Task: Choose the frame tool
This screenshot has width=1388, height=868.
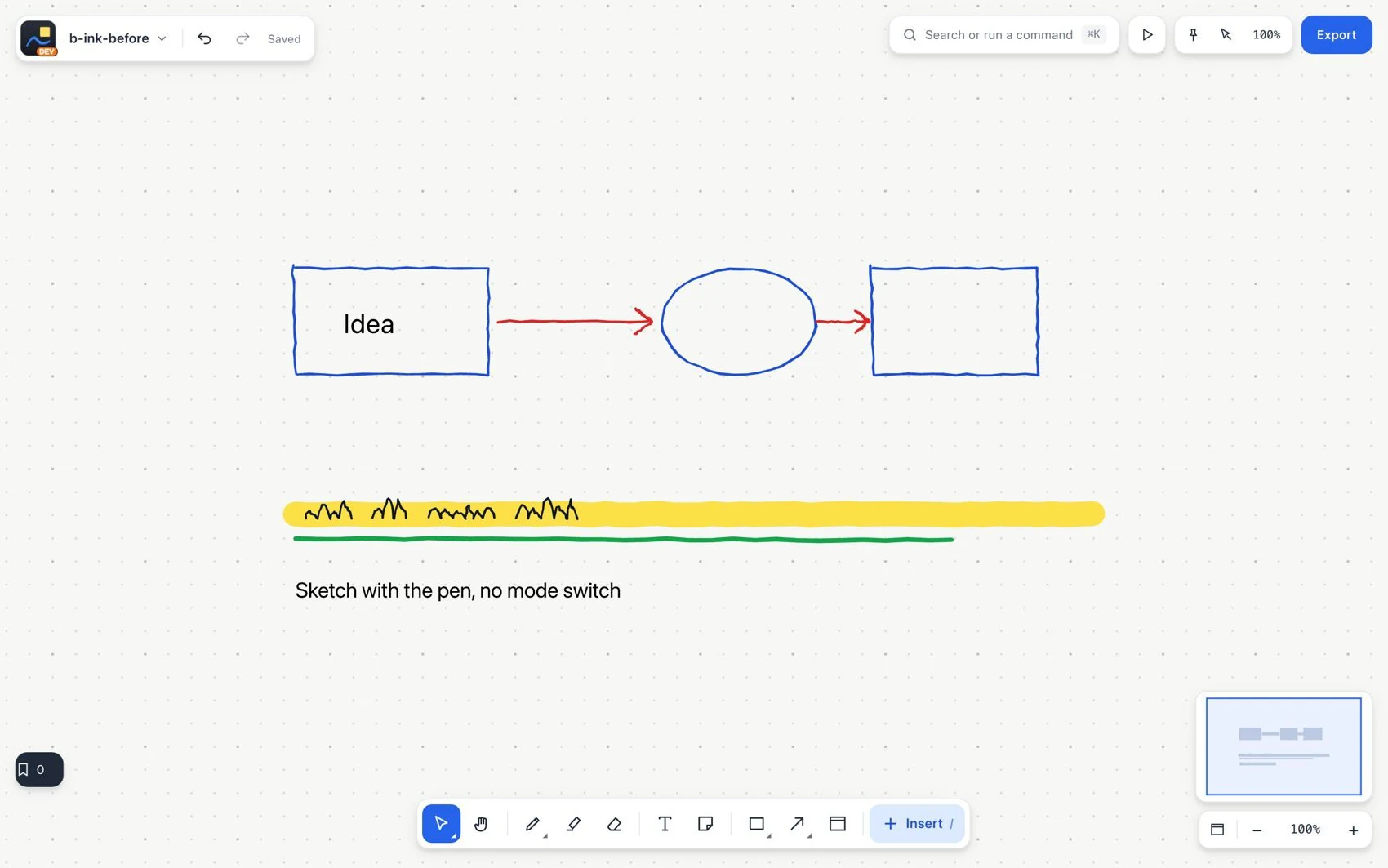Action: coord(838,824)
